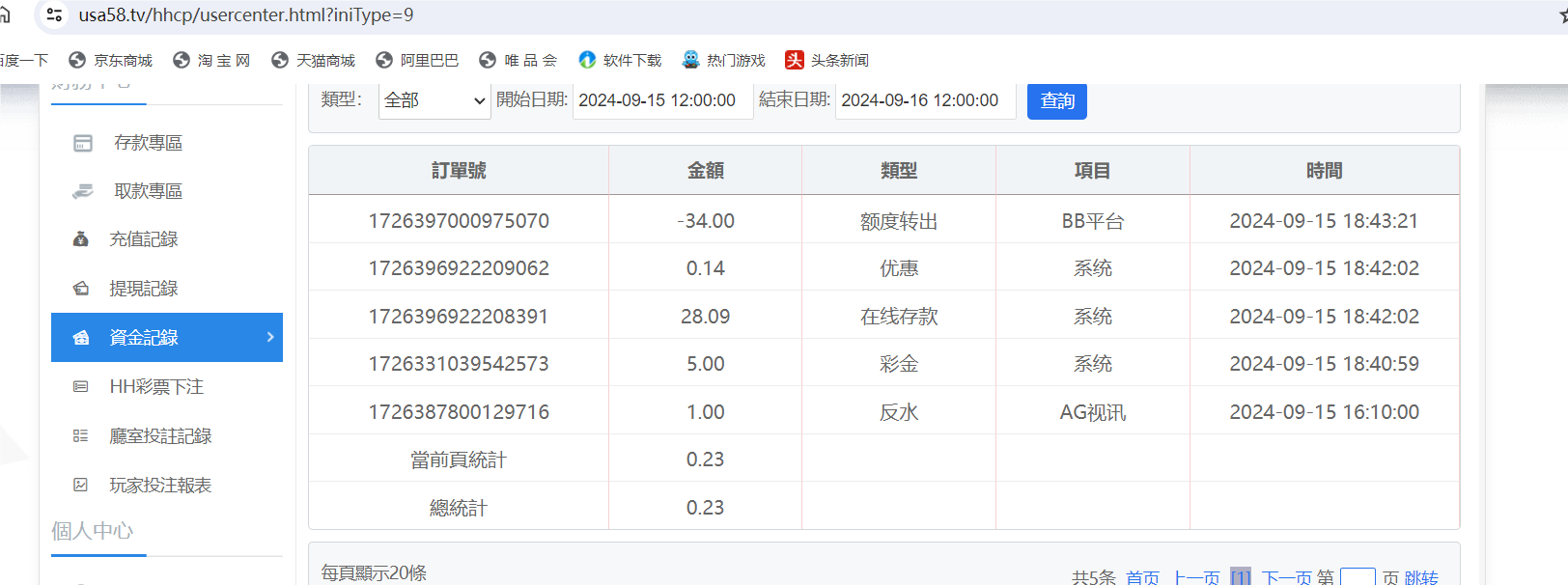
Task: Open the 類型 dropdown showing 全部
Action: click(x=434, y=100)
